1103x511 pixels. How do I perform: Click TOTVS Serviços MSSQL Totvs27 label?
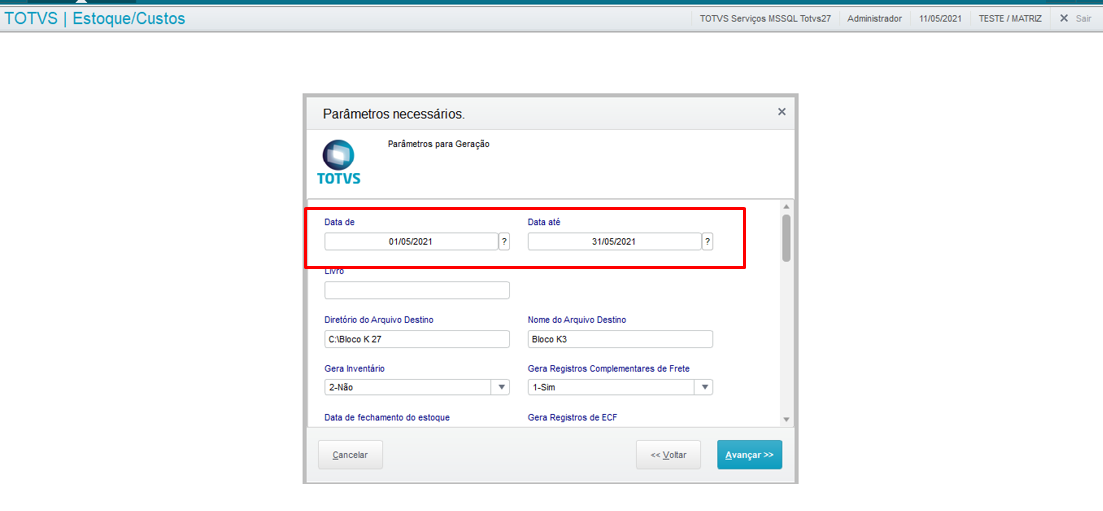coord(765,19)
